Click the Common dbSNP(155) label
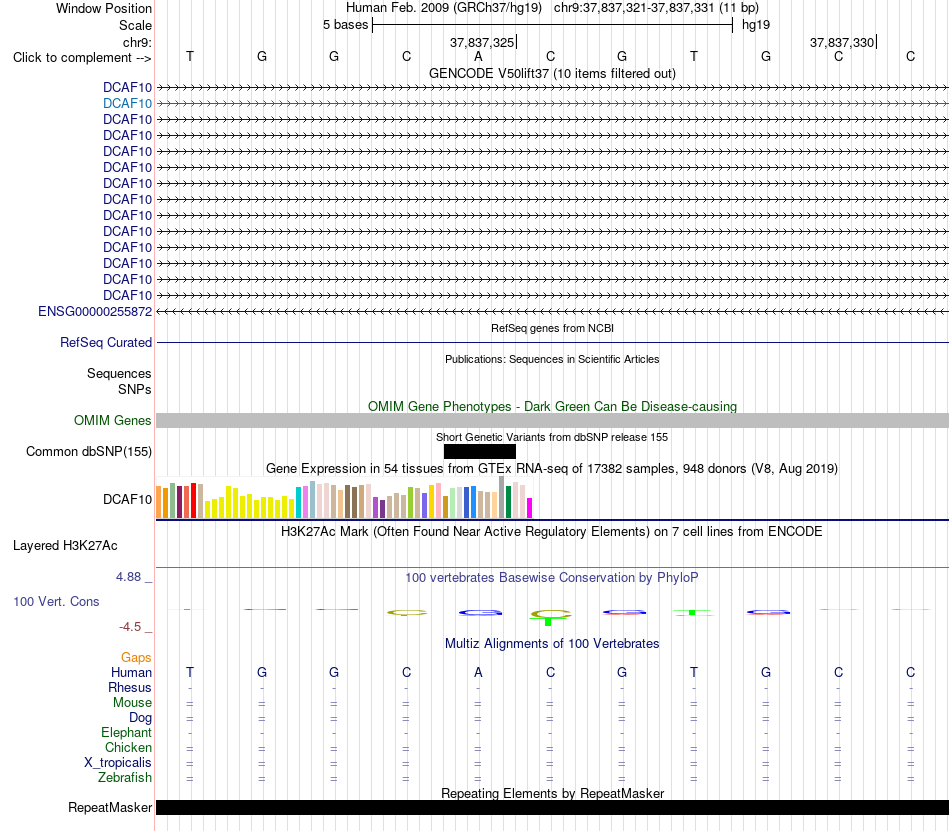The width and height of the screenshot is (950, 831). (89, 452)
